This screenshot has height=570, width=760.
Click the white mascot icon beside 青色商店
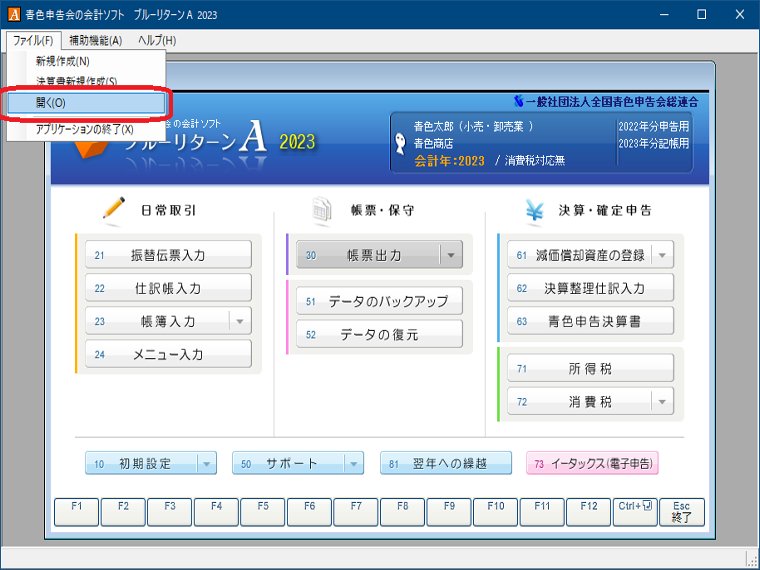tap(400, 143)
